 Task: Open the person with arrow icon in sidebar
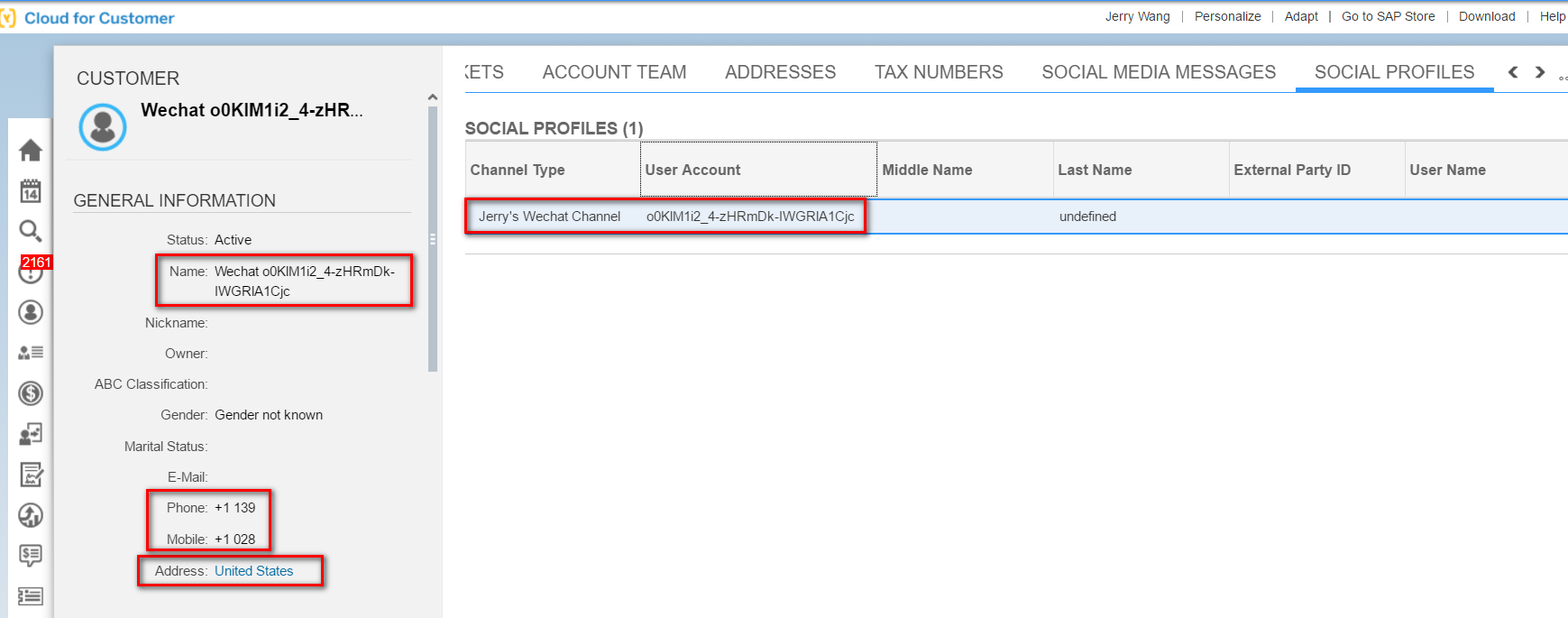31,434
